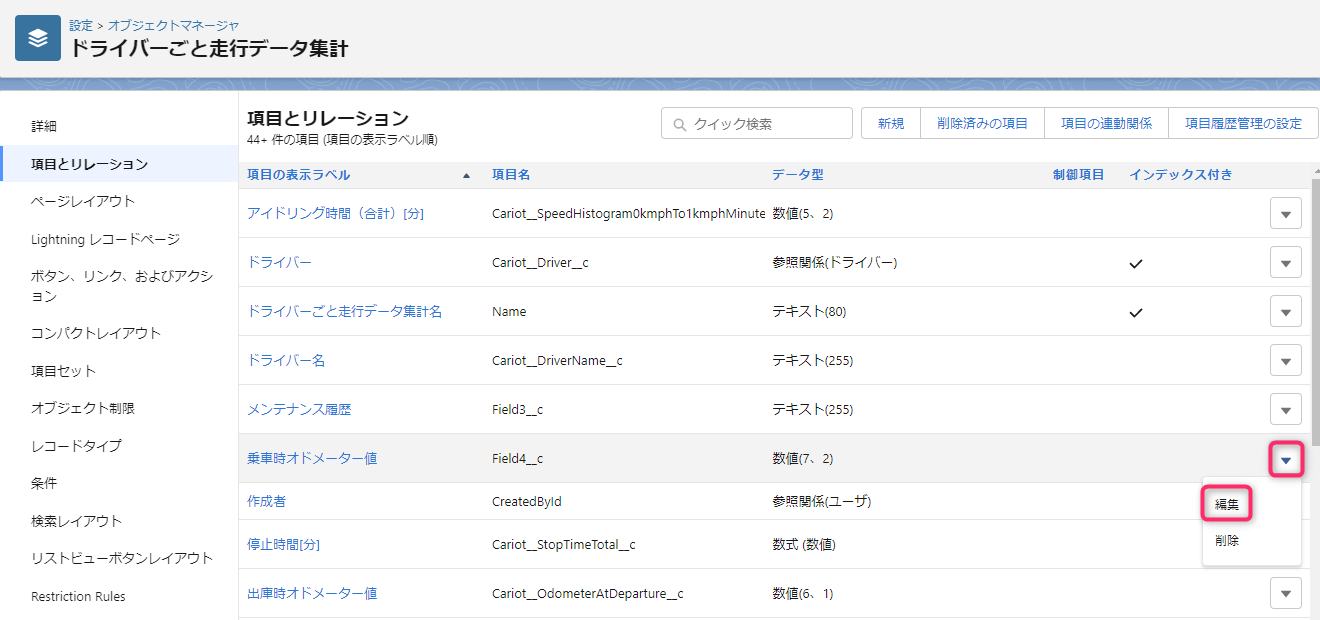Click the Cariot__OdometerAtDeparture__c field name cell
Viewport: 1320px width, 620px height.
point(588,594)
